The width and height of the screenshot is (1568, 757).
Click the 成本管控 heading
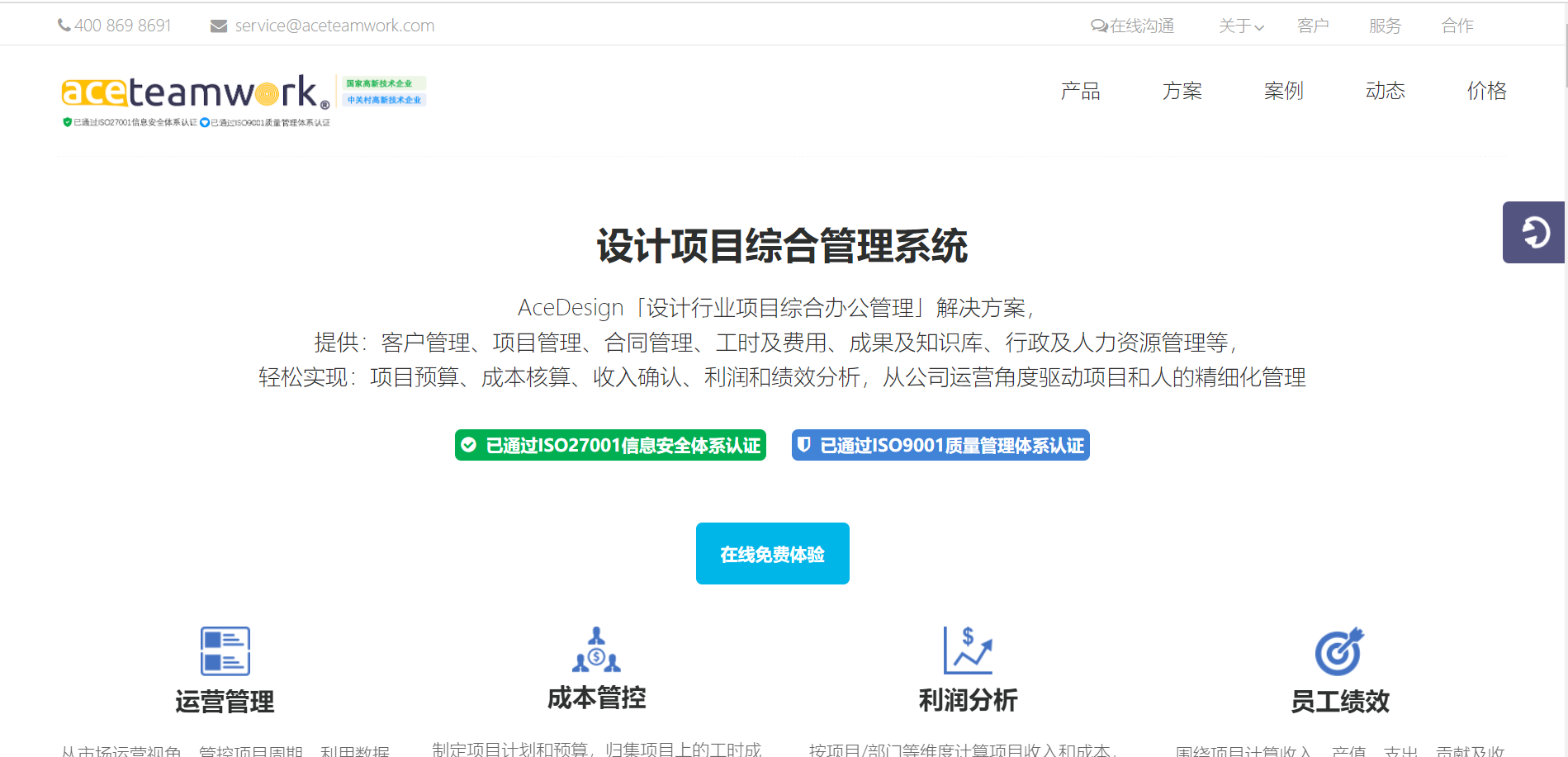coord(596,698)
